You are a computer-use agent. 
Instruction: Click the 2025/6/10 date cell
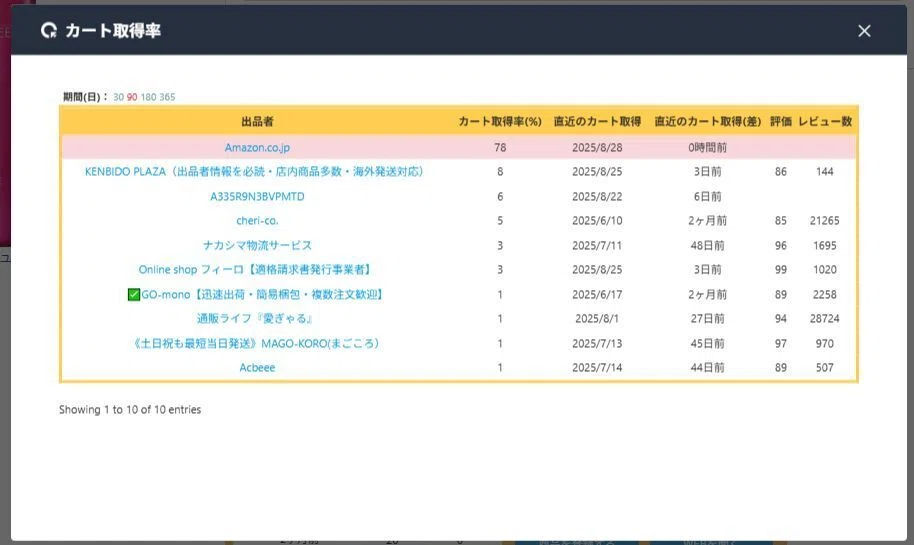597,221
